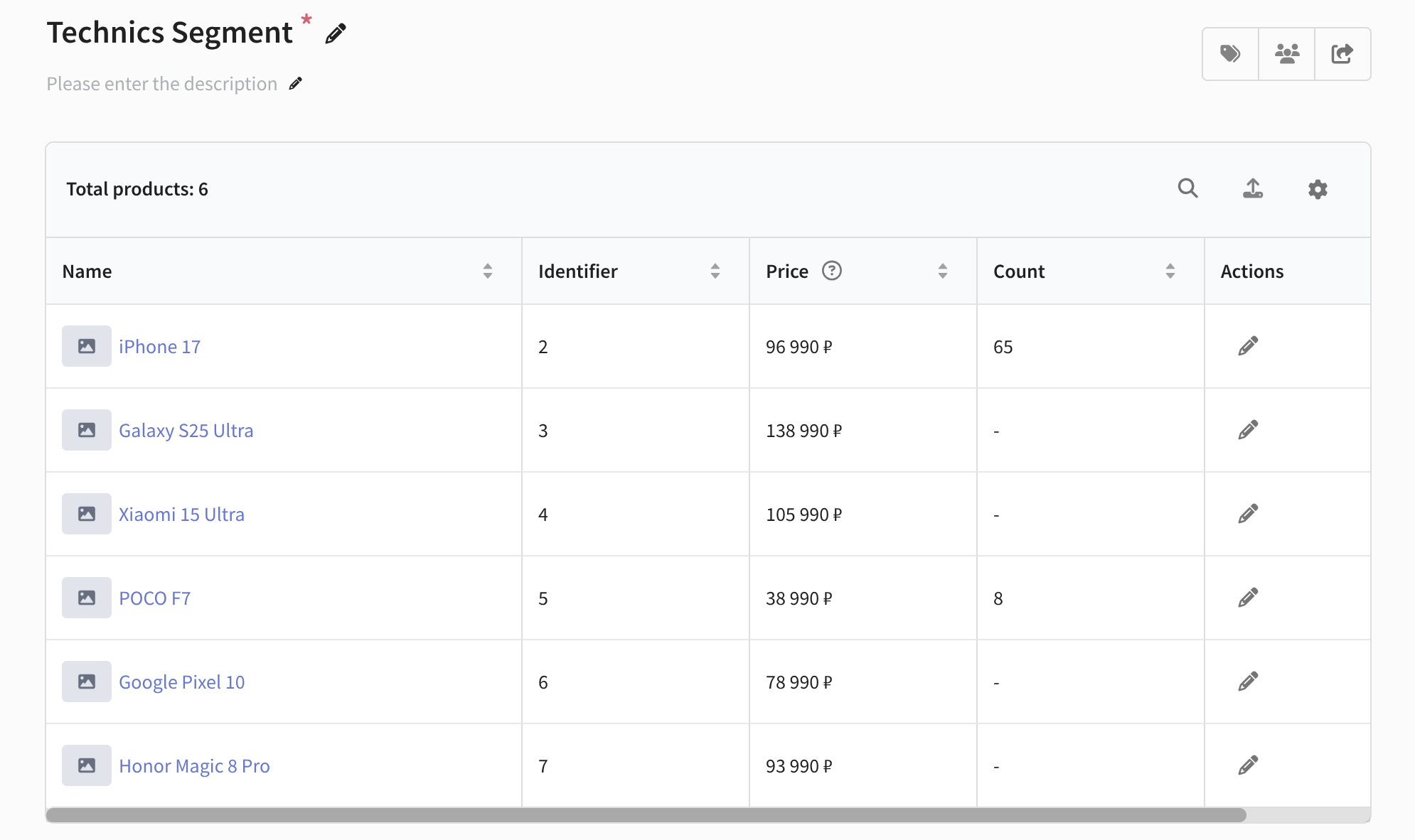The width and height of the screenshot is (1415, 840).
Task: Open product search magnifier icon
Action: tap(1187, 188)
